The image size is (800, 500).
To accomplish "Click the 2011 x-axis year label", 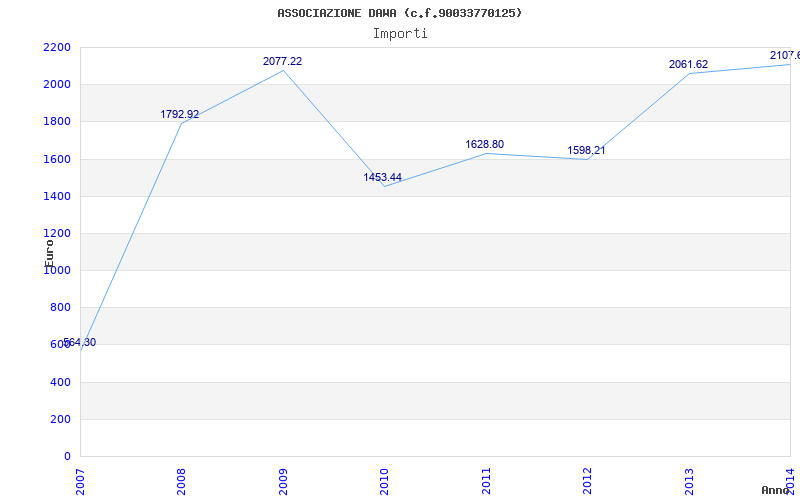I will (486, 481).
